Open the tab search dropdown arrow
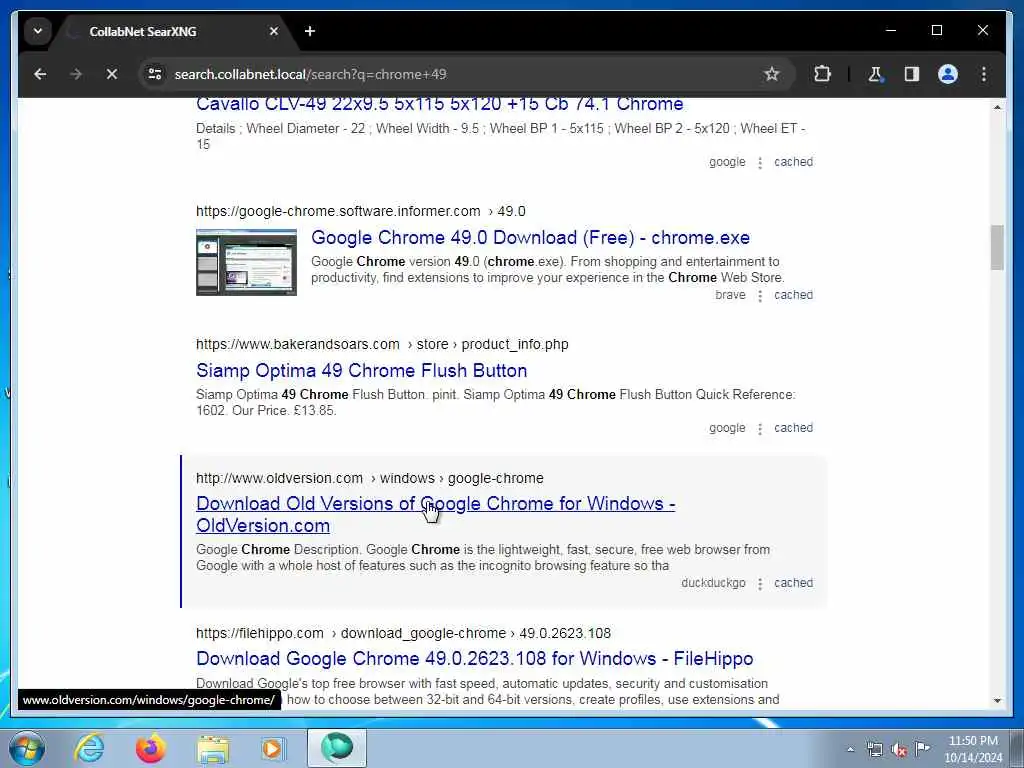The width and height of the screenshot is (1024, 768). 38,31
